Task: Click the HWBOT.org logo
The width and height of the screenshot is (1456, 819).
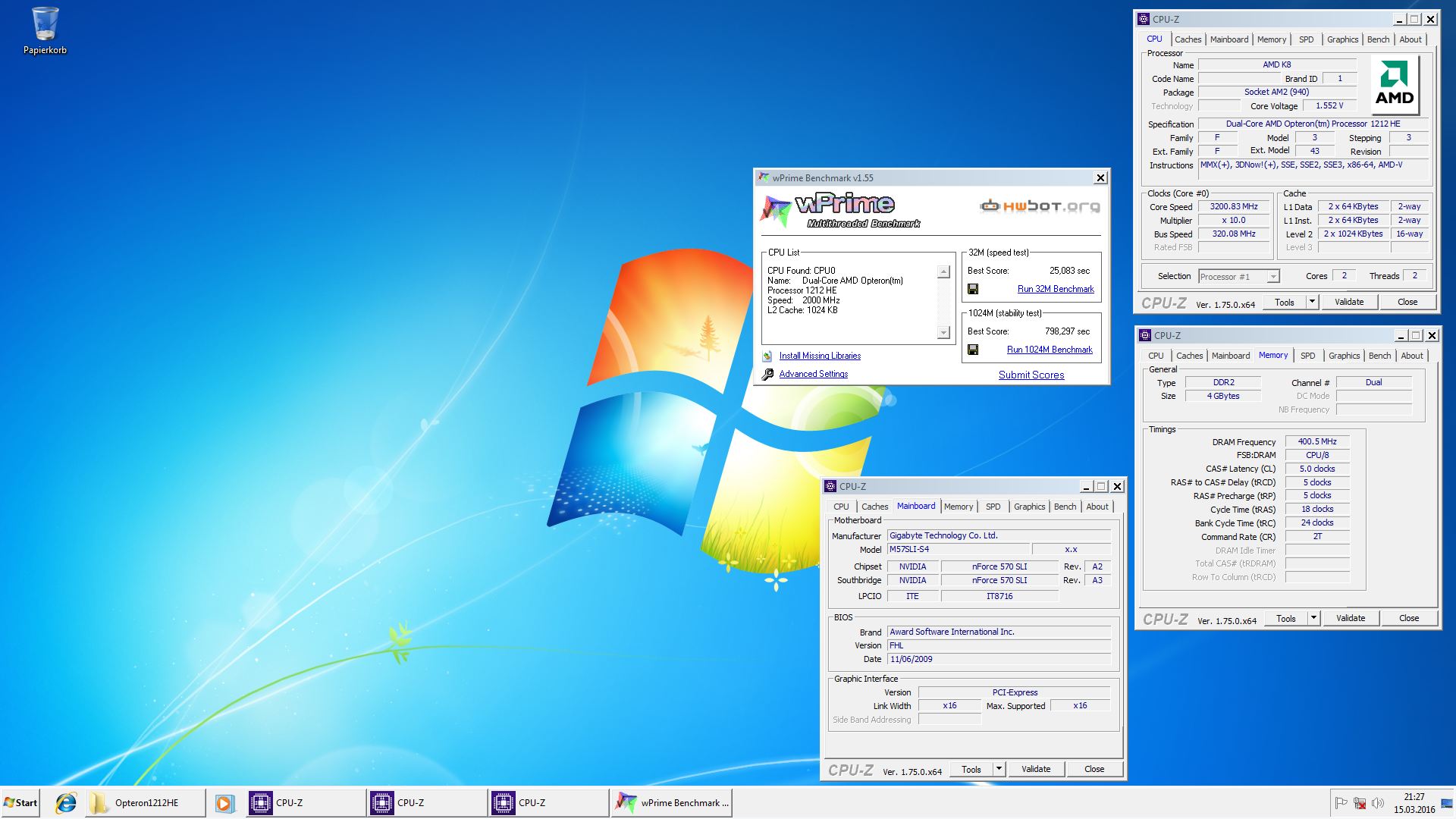Action: [x=1040, y=206]
